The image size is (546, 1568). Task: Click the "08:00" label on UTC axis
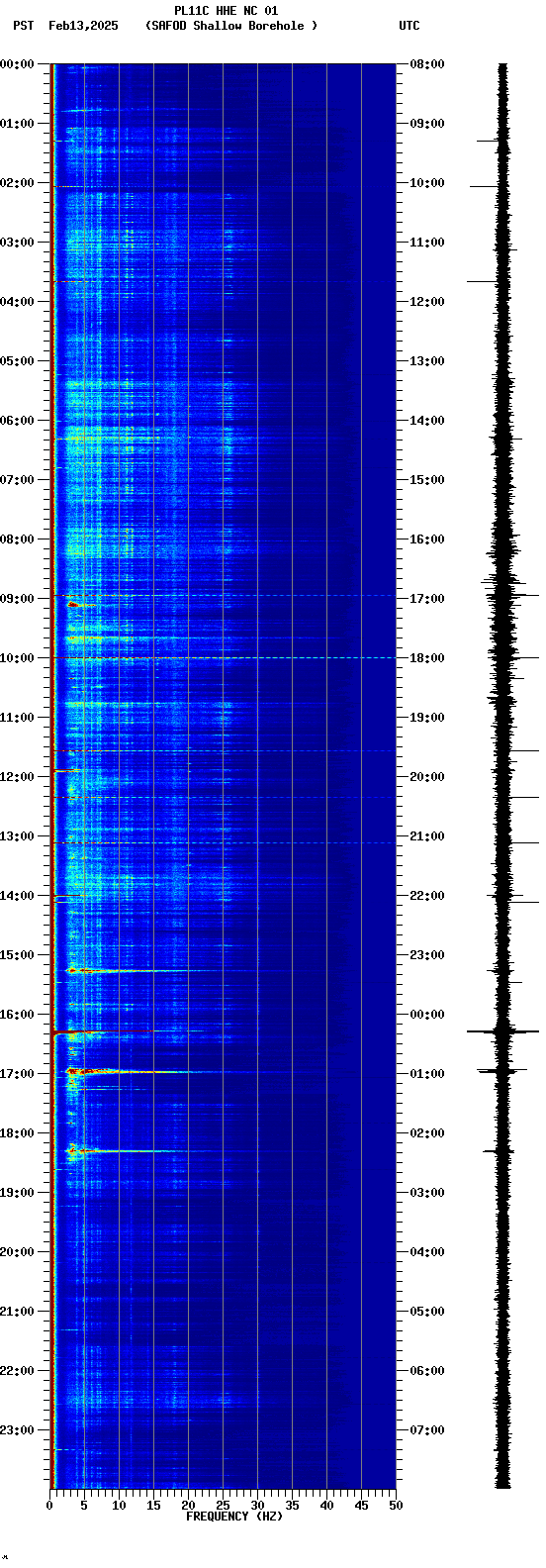(x=427, y=64)
